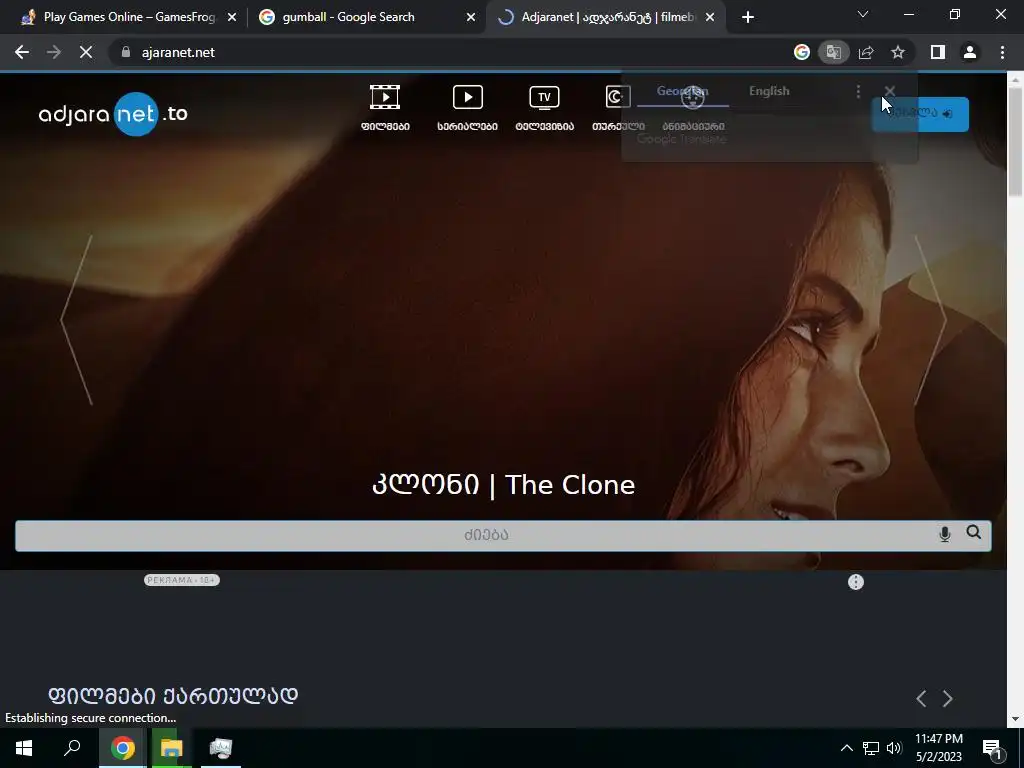Click the Georgian films section heading
This screenshot has height=768, width=1024.
[x=173, y=695]
